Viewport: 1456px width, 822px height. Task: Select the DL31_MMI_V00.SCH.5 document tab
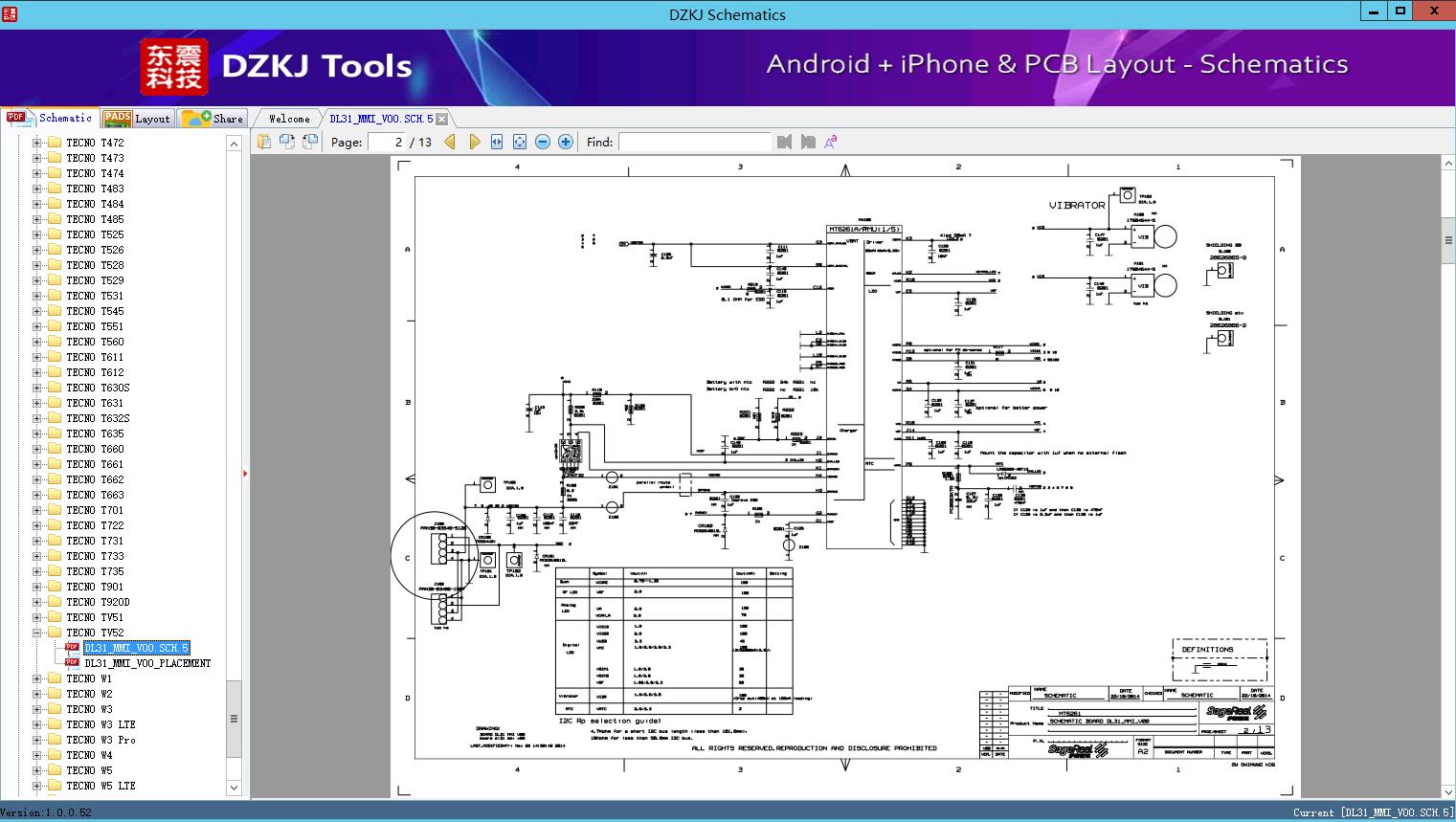click(x=381, y=119)
